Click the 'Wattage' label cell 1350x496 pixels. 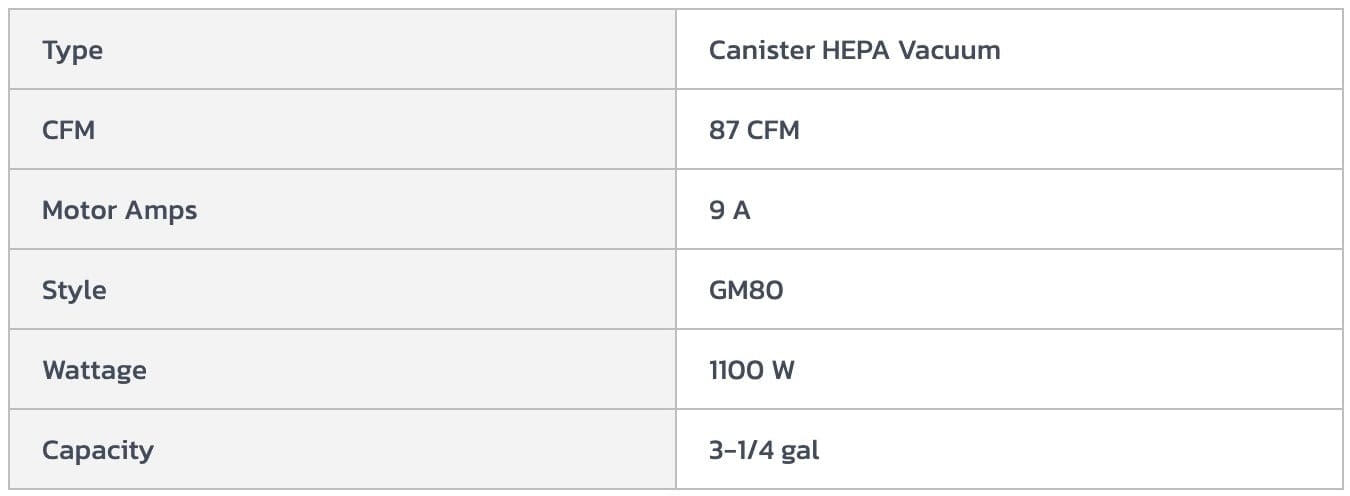click(x=94, y=370)
